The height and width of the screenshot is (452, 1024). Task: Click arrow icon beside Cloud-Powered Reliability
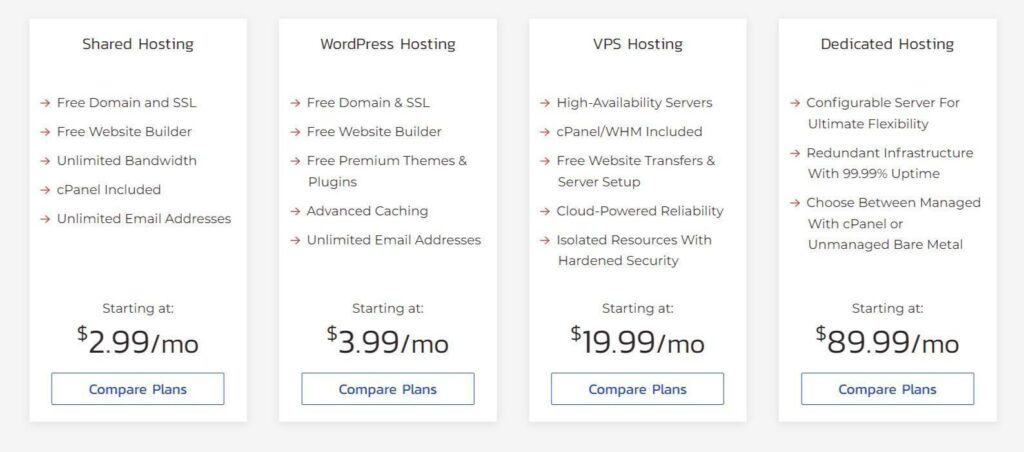coord(545,212)
